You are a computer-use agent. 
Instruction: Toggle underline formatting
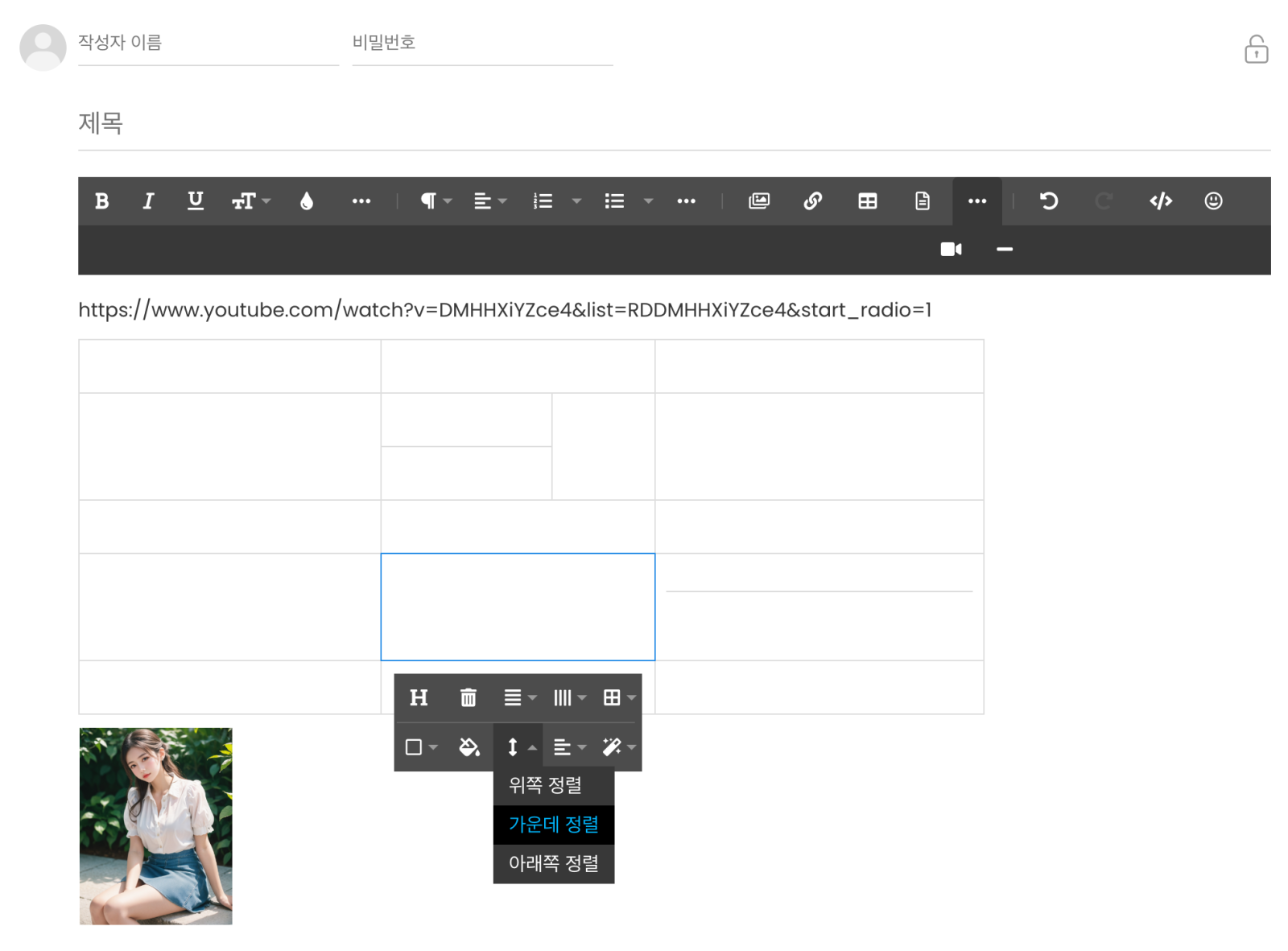(x=195, y=201)
